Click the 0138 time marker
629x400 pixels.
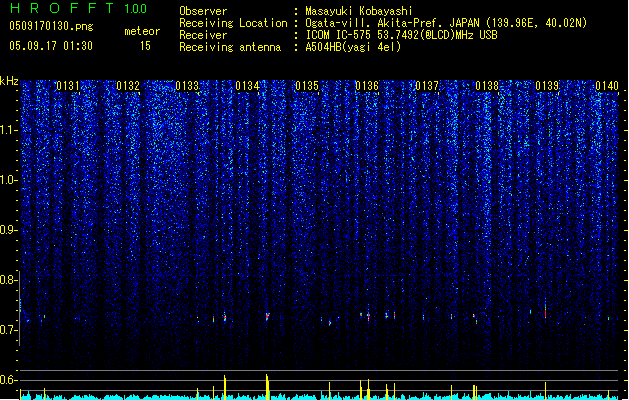(x=487, y=86)
